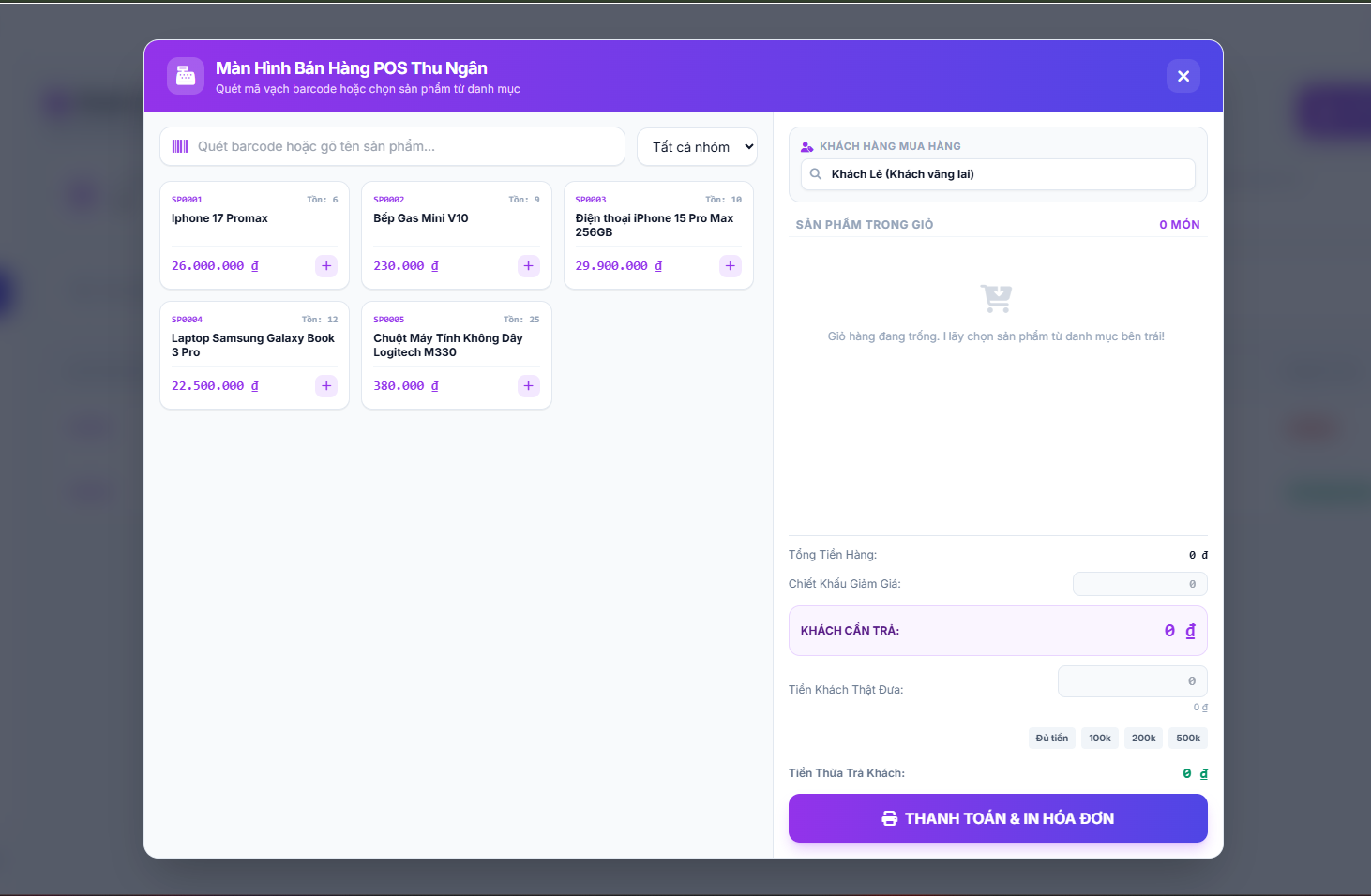
Task: Click the Khách Lẻ customer search field
Action: [998, 174]
